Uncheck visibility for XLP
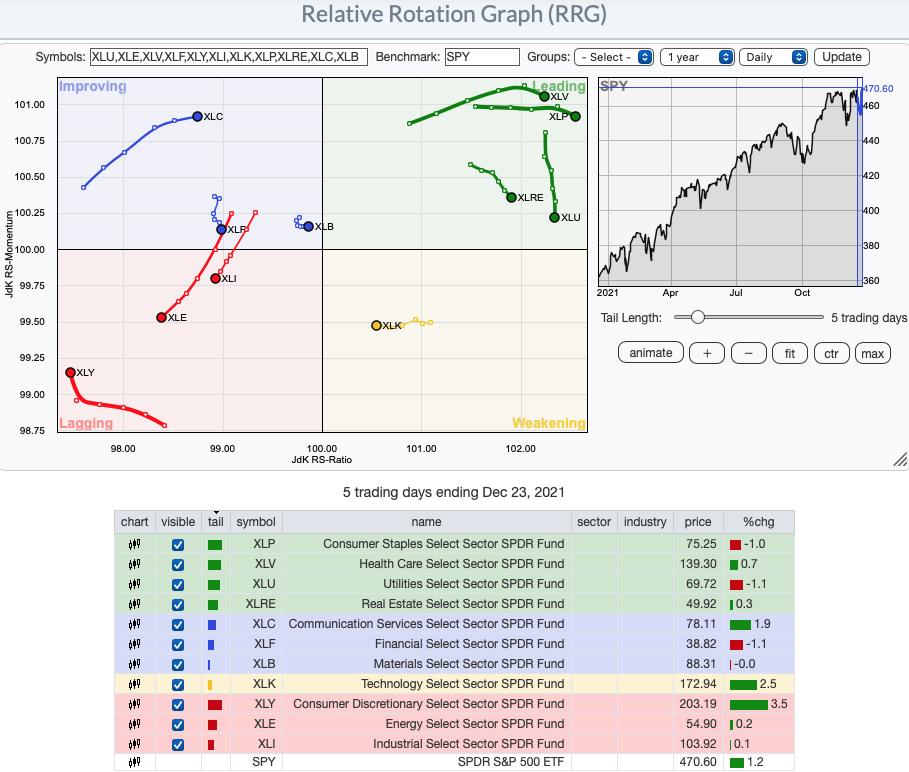Screen dimensions: 909x772 pos(178,545)
